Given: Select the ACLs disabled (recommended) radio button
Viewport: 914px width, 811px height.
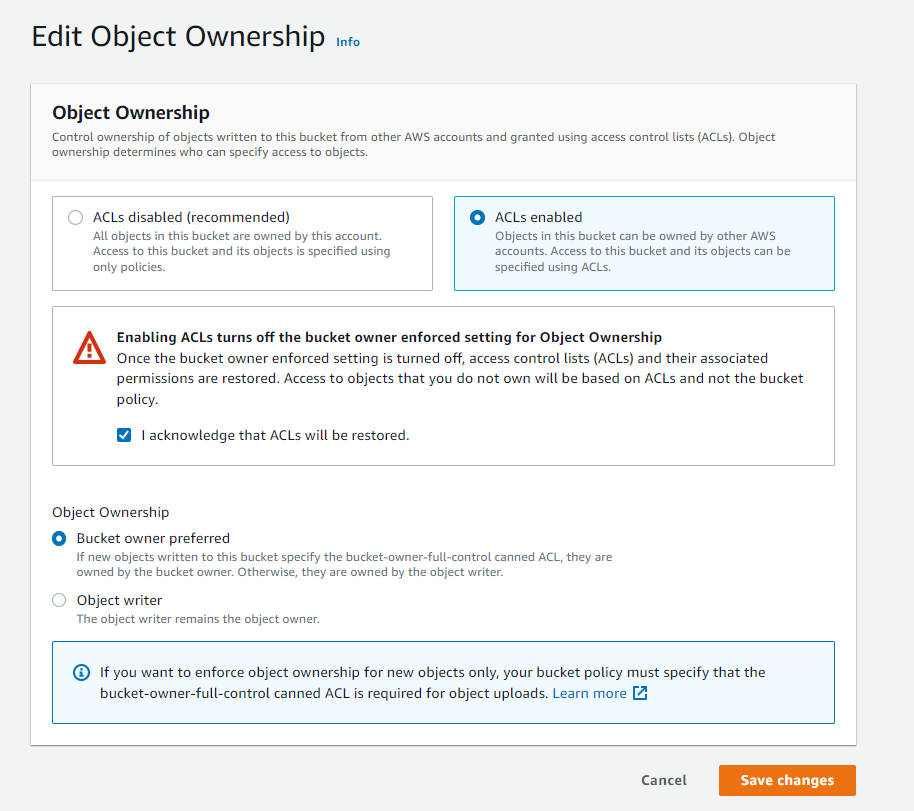Looking at the screenshot, I should [75, 217].
